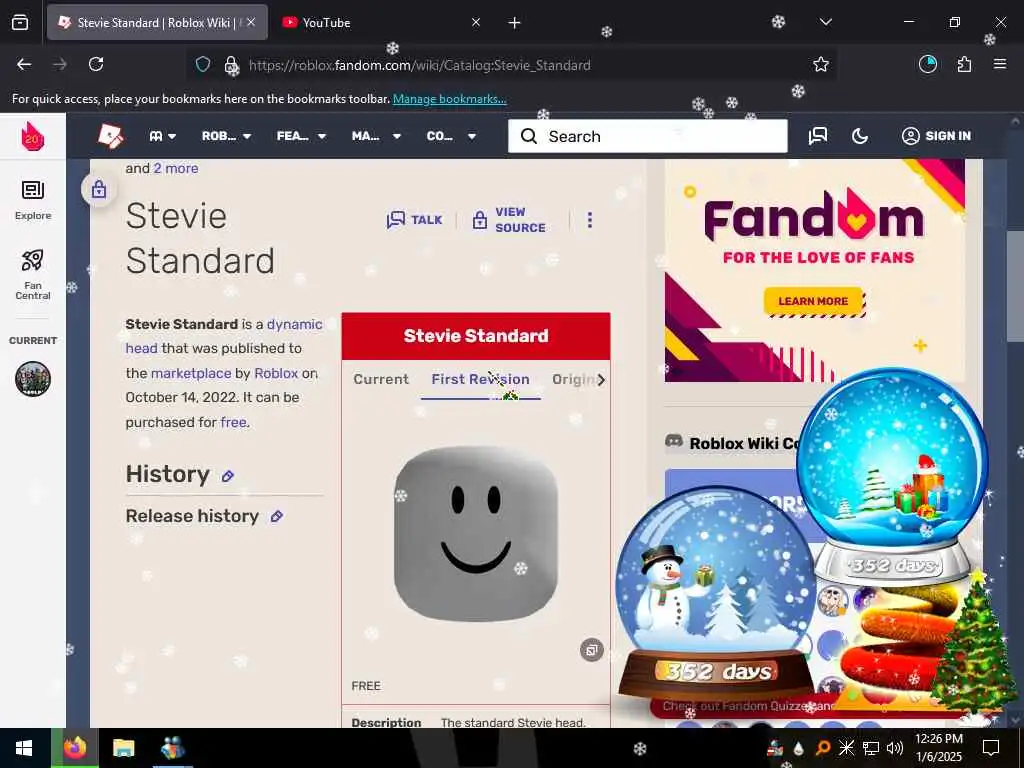This screenshot has height=768, width=1024.
Task: Edit the History section with pencil icon
Action: pyautogui.click(x=227, y=476)
